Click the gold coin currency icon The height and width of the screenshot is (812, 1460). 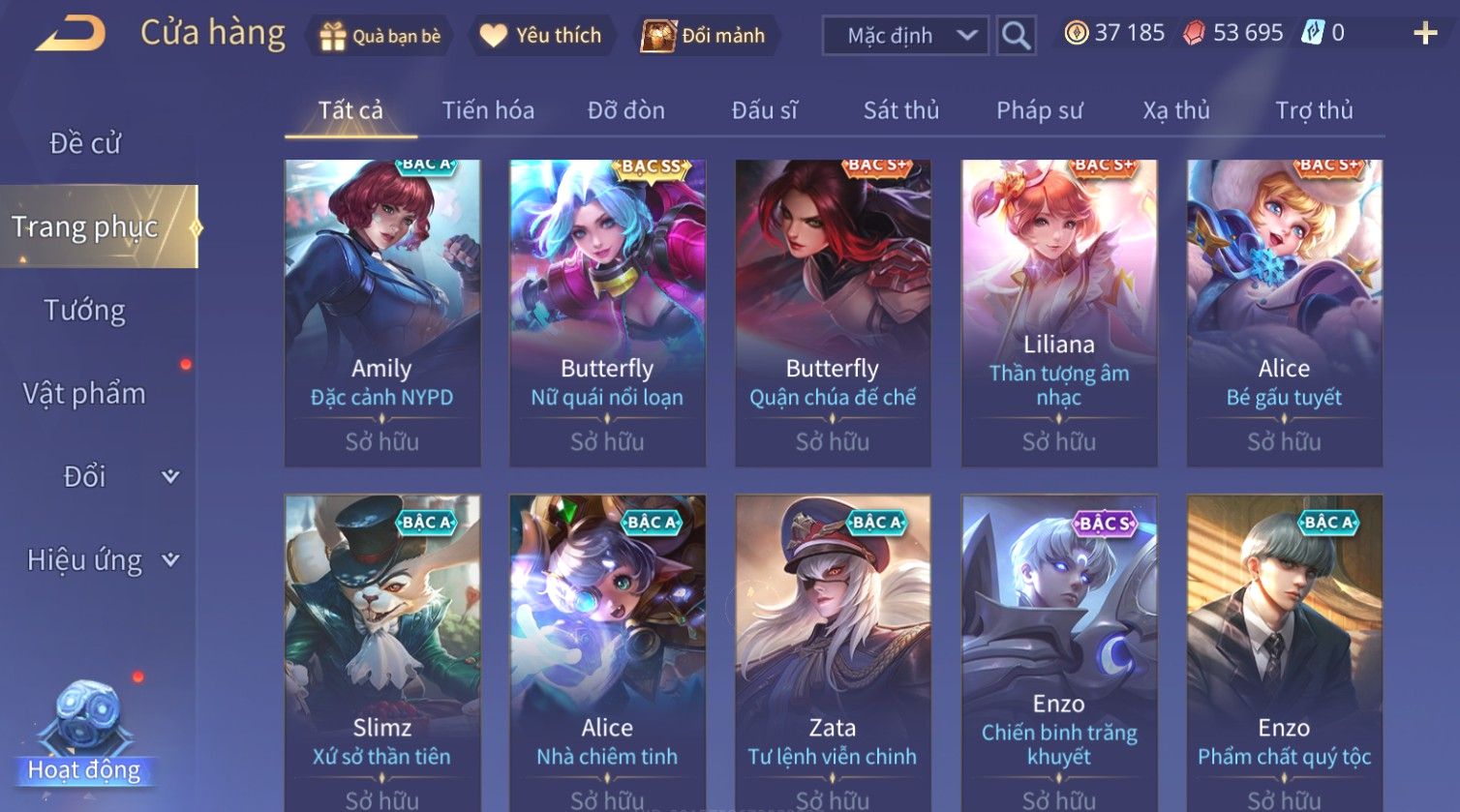[x=1077, y=33]
